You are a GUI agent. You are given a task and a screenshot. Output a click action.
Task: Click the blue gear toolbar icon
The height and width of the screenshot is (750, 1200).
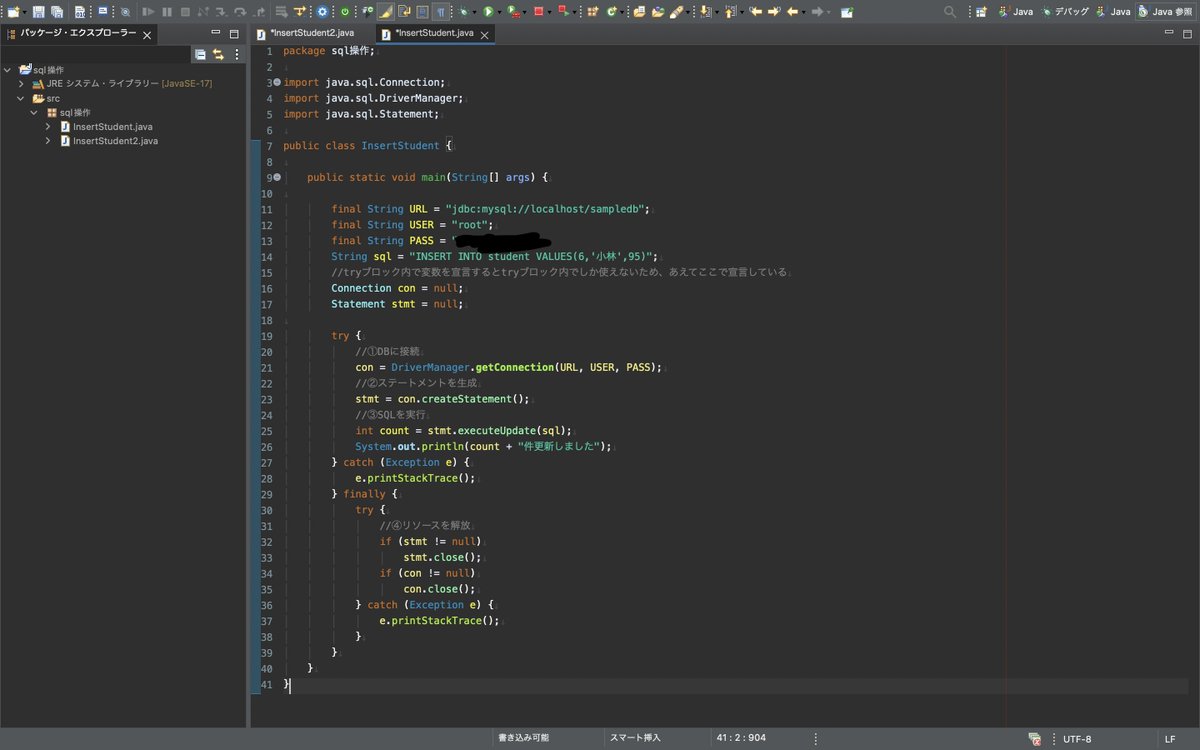[322, 12]
